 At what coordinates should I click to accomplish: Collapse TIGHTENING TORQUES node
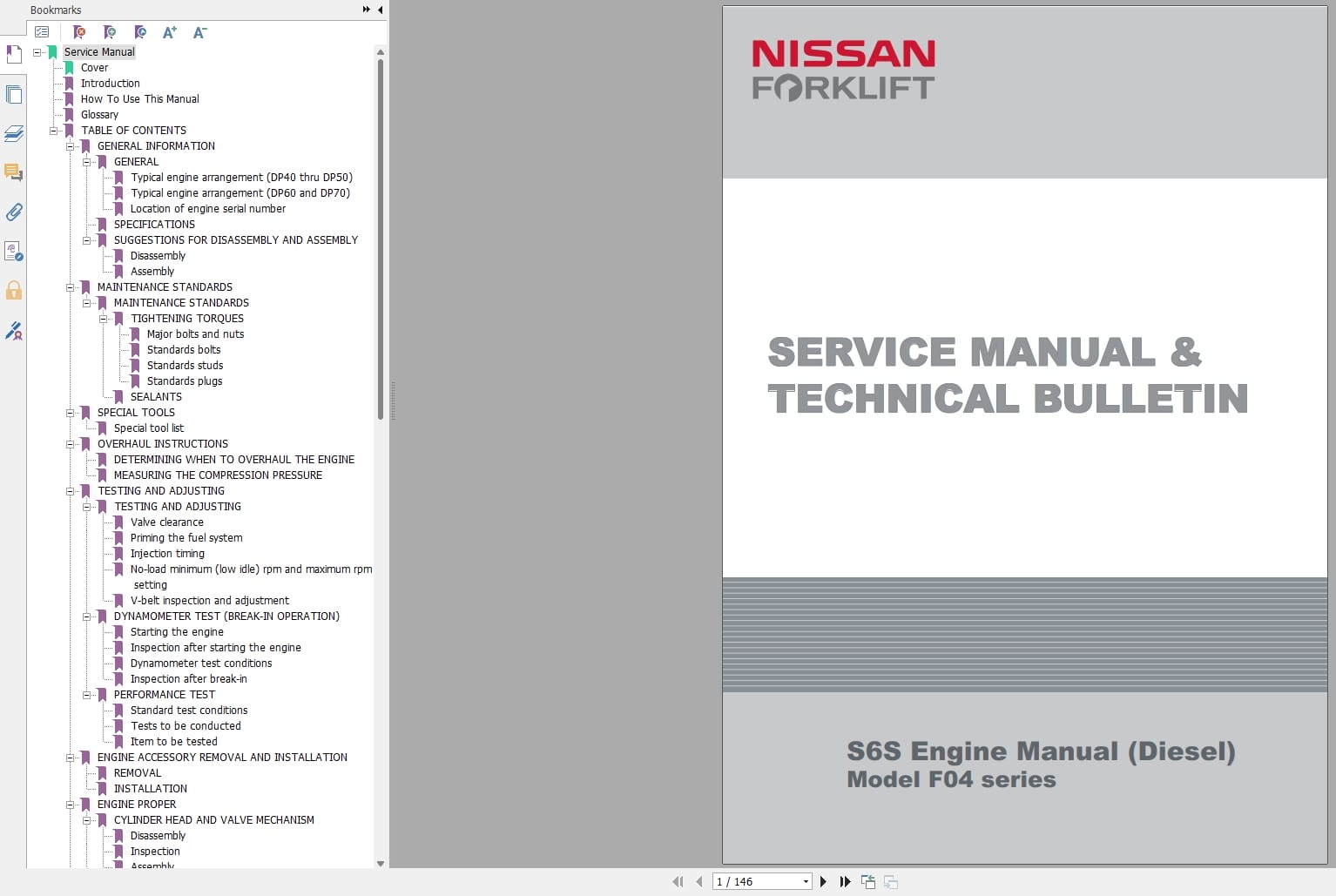(104, 319)
